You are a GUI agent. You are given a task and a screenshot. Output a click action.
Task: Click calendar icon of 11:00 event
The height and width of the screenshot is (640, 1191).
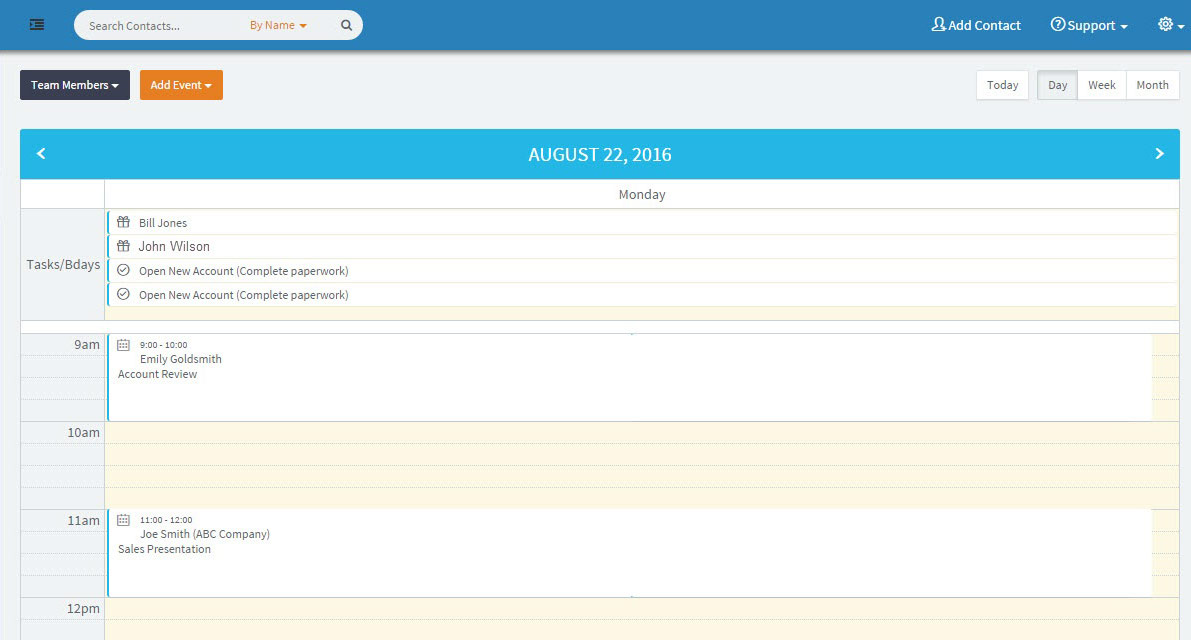pos(123,520)
